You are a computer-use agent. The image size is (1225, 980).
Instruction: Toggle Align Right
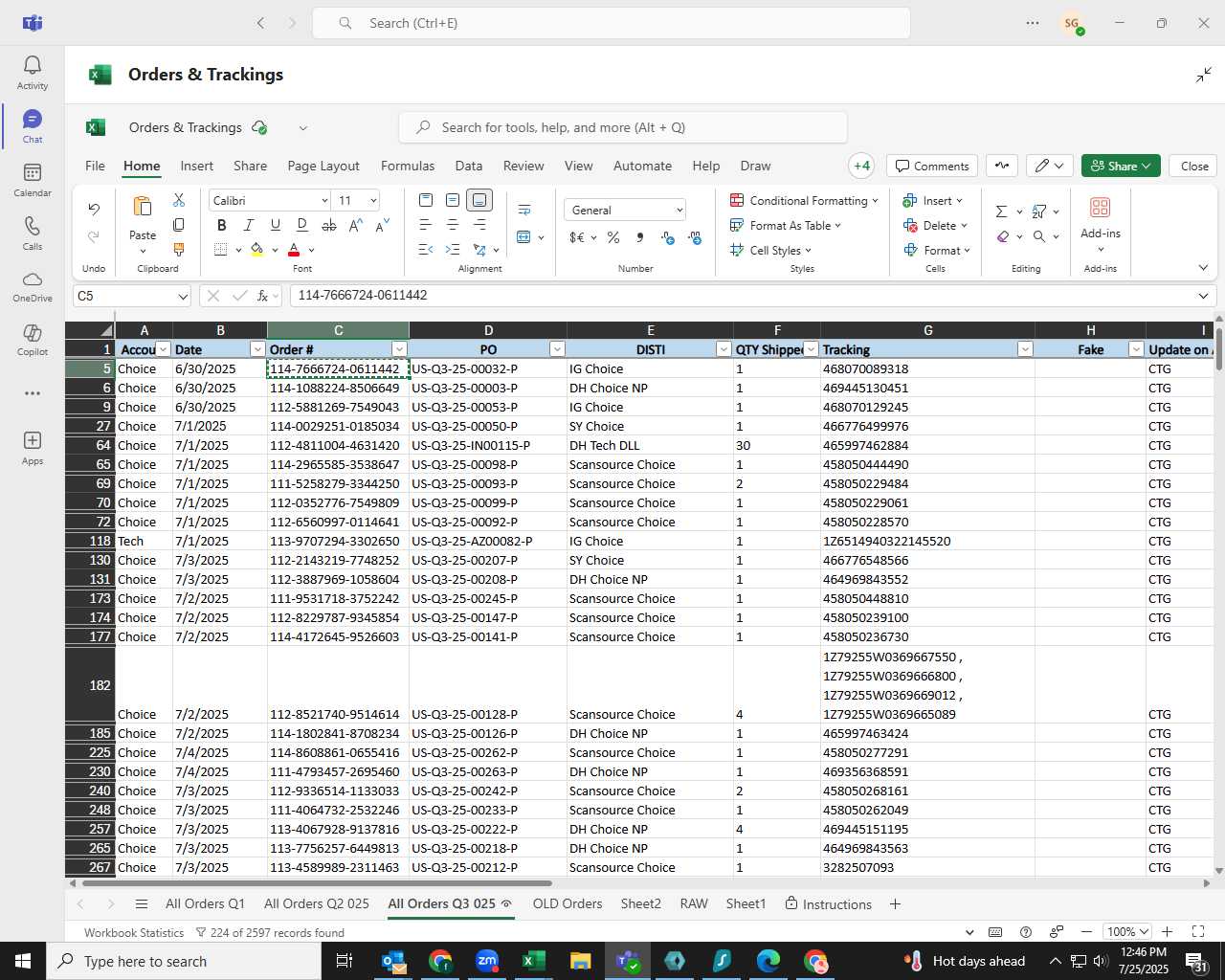[x=479, y=225]
